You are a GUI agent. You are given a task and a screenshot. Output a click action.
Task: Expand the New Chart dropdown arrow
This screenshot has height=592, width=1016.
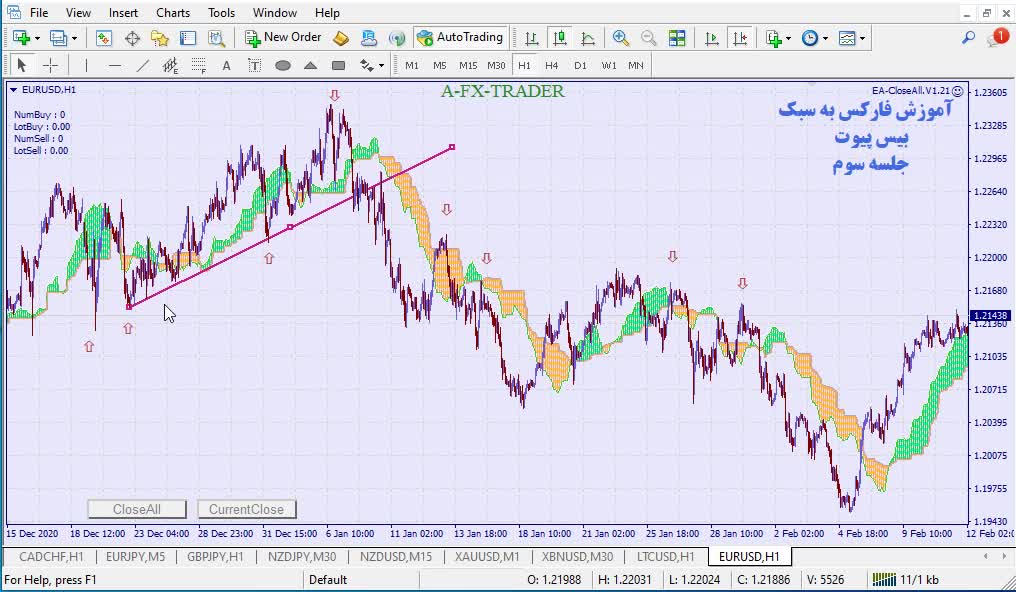38,38
